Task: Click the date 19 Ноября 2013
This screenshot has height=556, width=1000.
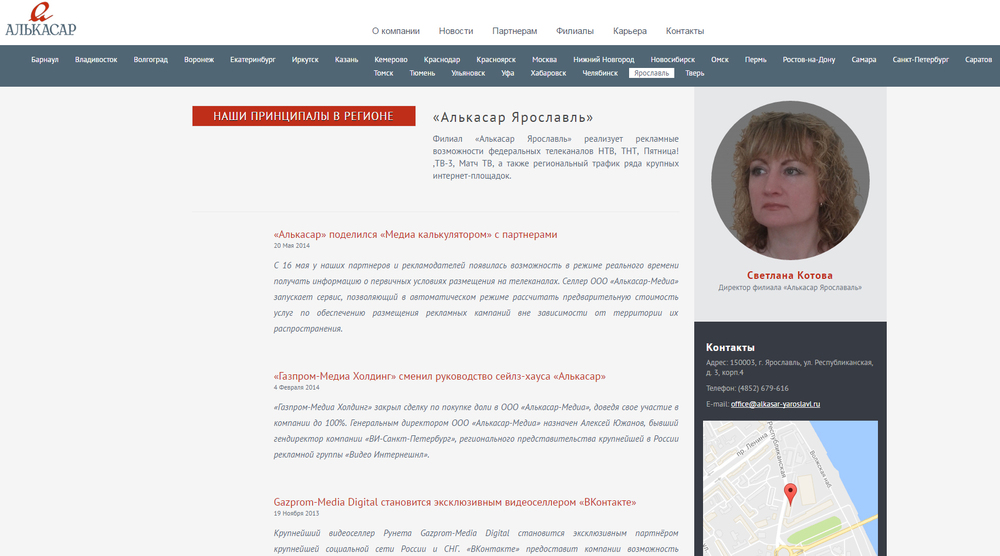Action: (297, 513)
